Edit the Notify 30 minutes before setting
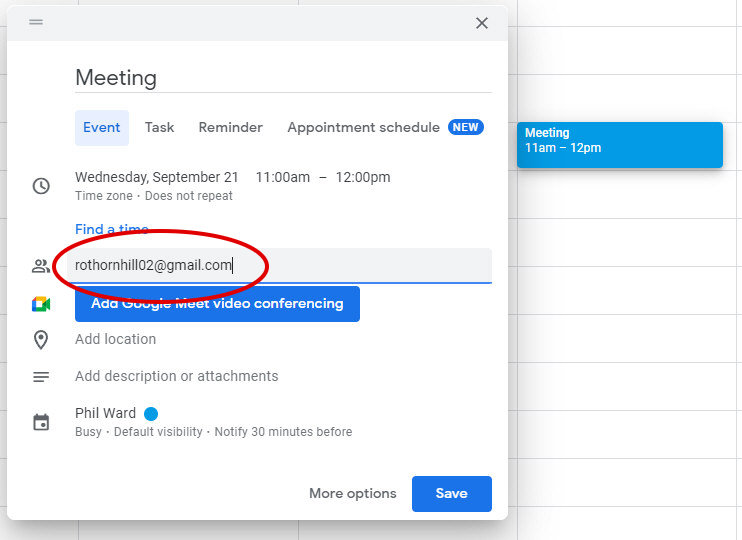Screen dimensions: 742x540 [x=283, y=432]
